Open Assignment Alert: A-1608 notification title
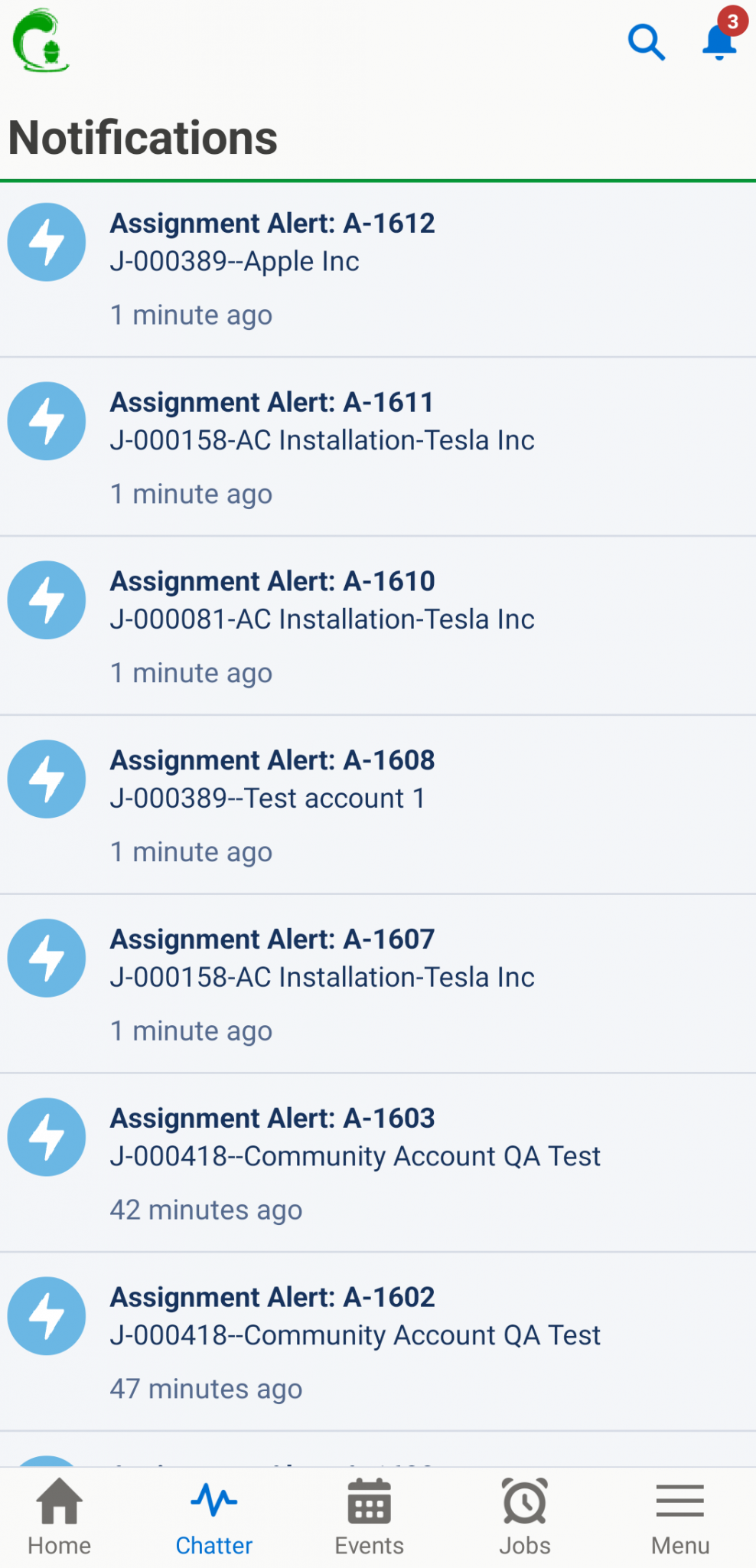Screen dimensions: 756x1568 tap(272, 761)
